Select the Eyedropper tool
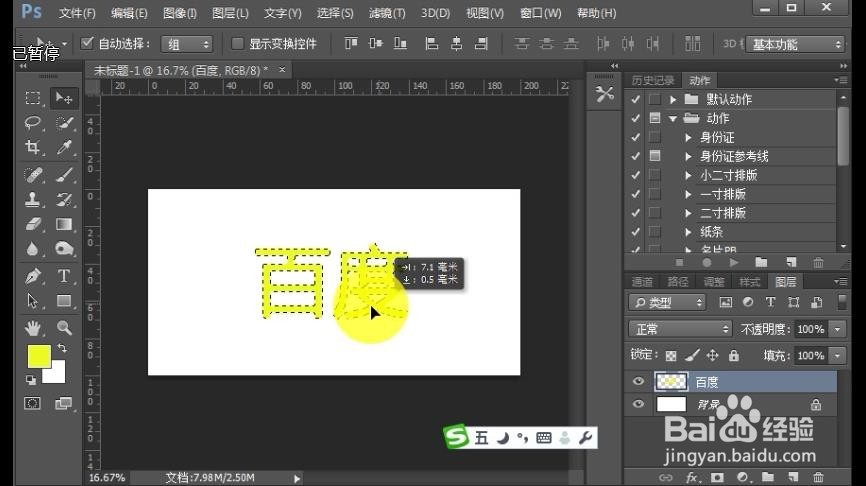866x486 pixels. point(64,147)
